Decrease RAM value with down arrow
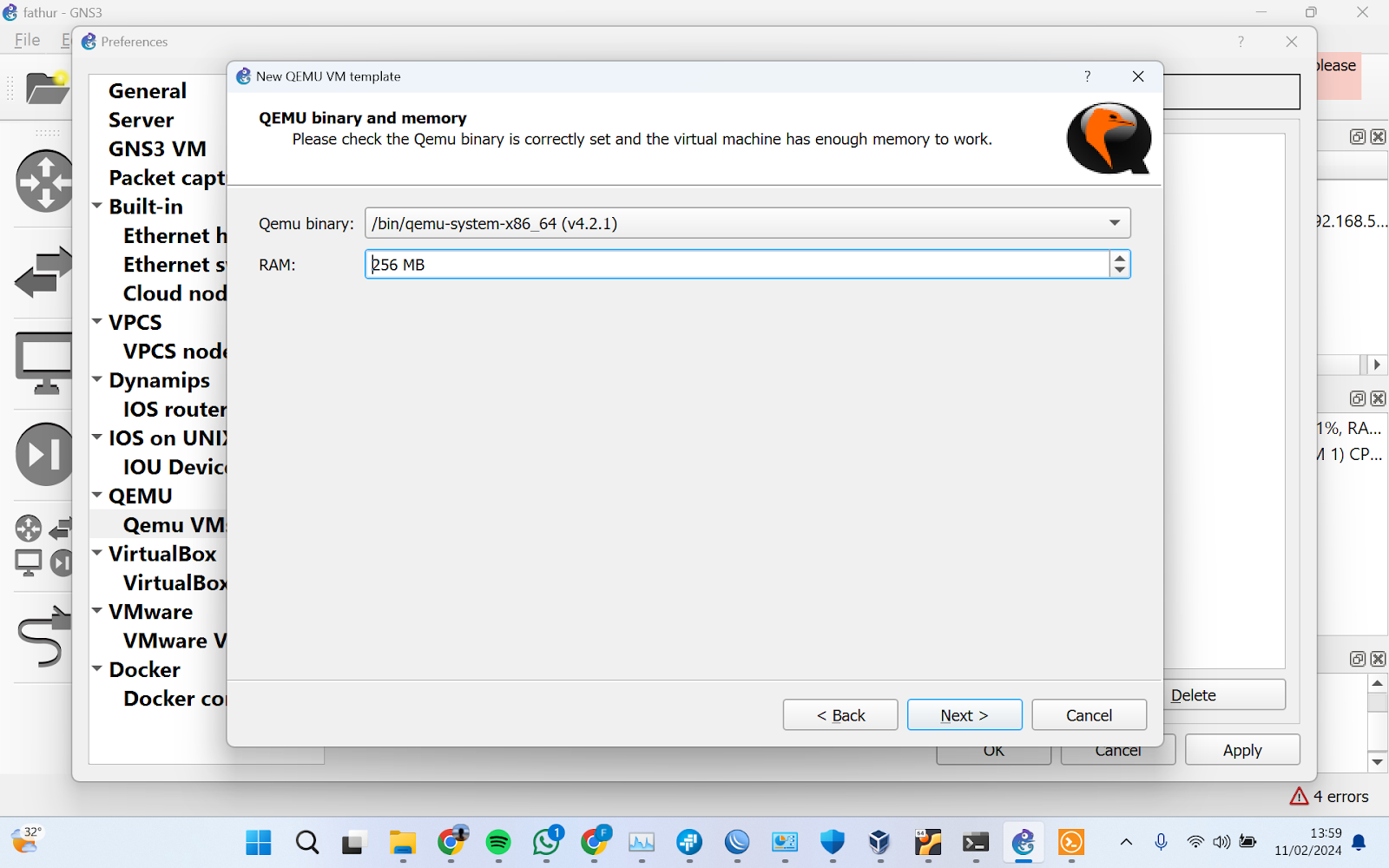This screenshot has width=1389, height=868. coord(1120,270)
